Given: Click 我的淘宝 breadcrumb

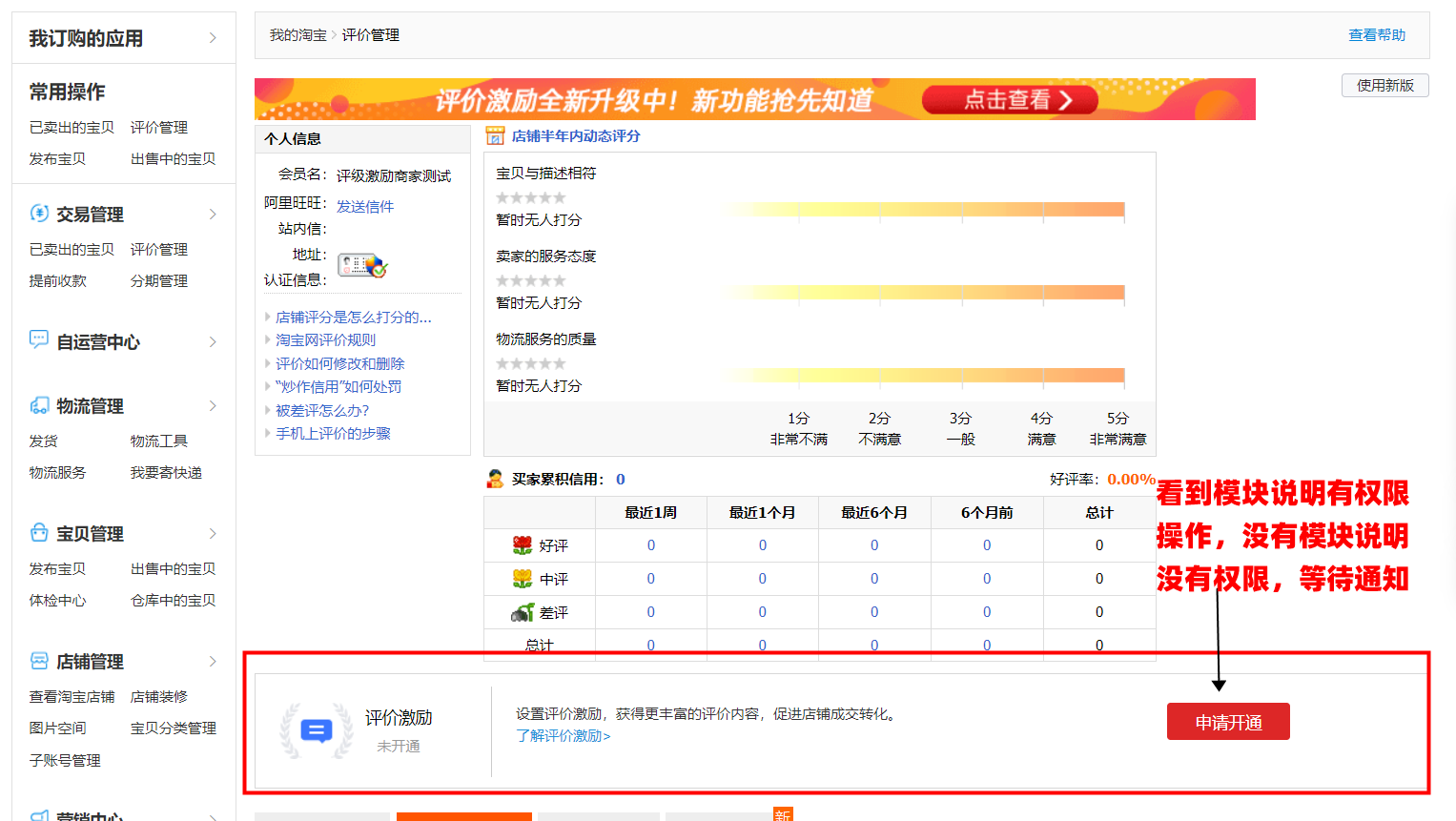Looking at the screenshot, I should (x=297, y=34).
